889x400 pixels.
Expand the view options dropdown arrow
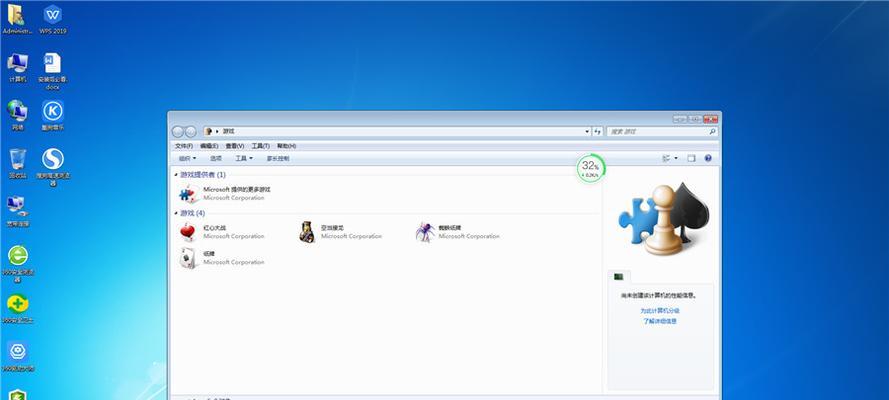point(676,159)
